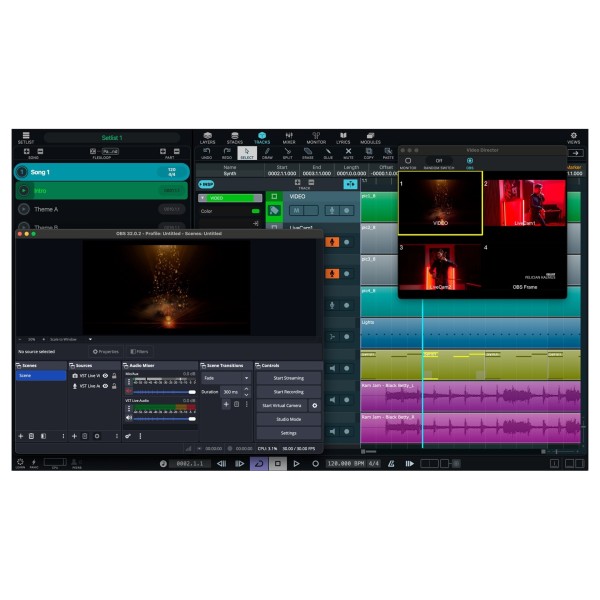Open the Scale to Window dropdown in OBS
The height and width of the screenshot is (600, 600).
(x=71, y=339)
